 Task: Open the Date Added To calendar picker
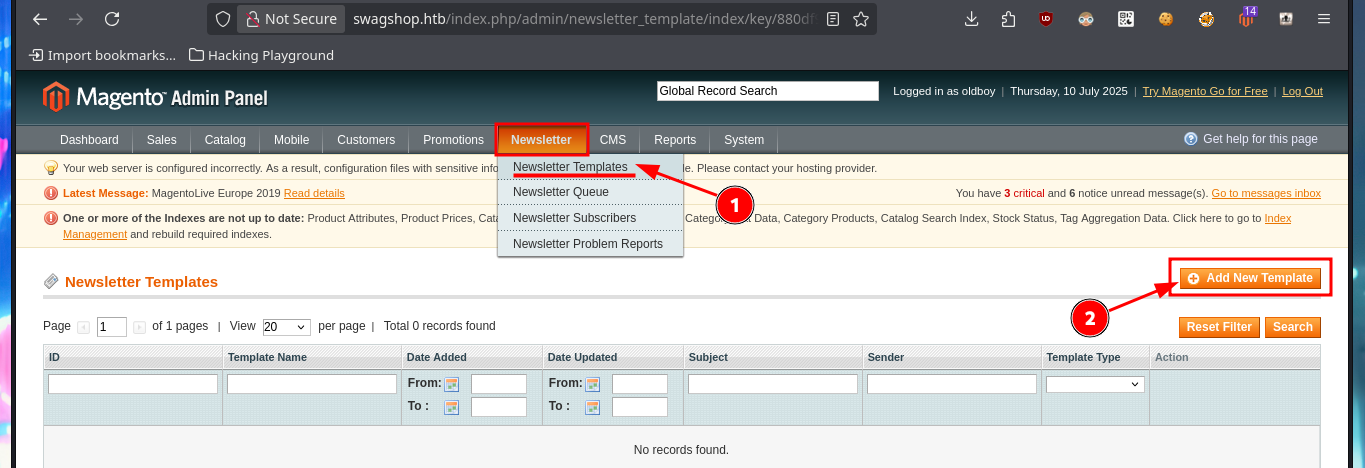tap(451, 407)
